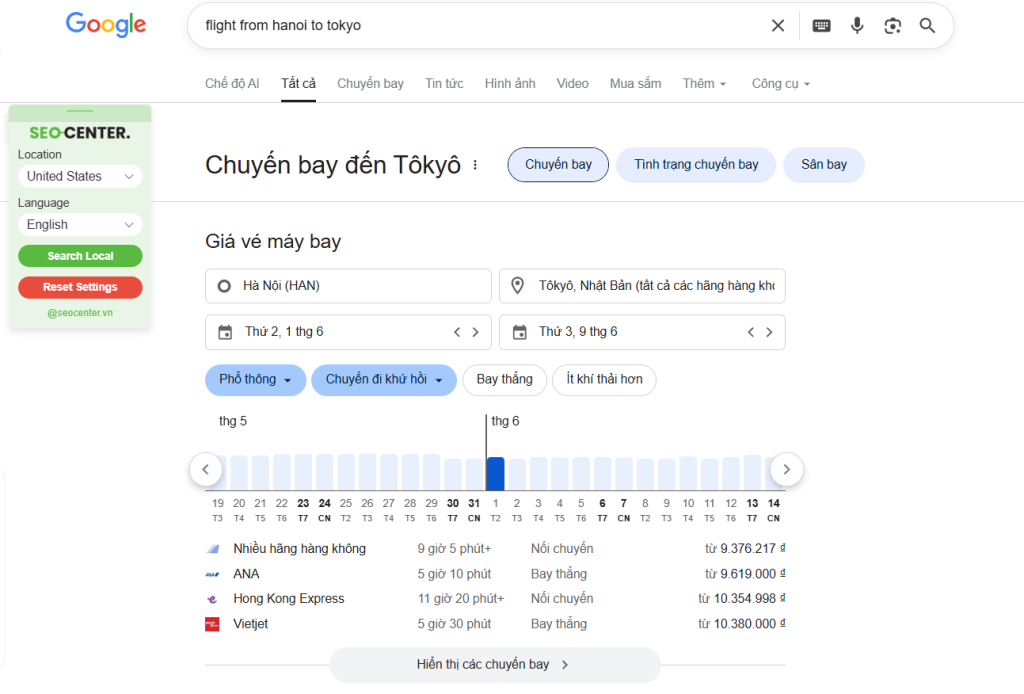Toggle the Ít khí thải hơn filter
The width and height of the screenshot is (1024, 694).
tap(604, 380)
